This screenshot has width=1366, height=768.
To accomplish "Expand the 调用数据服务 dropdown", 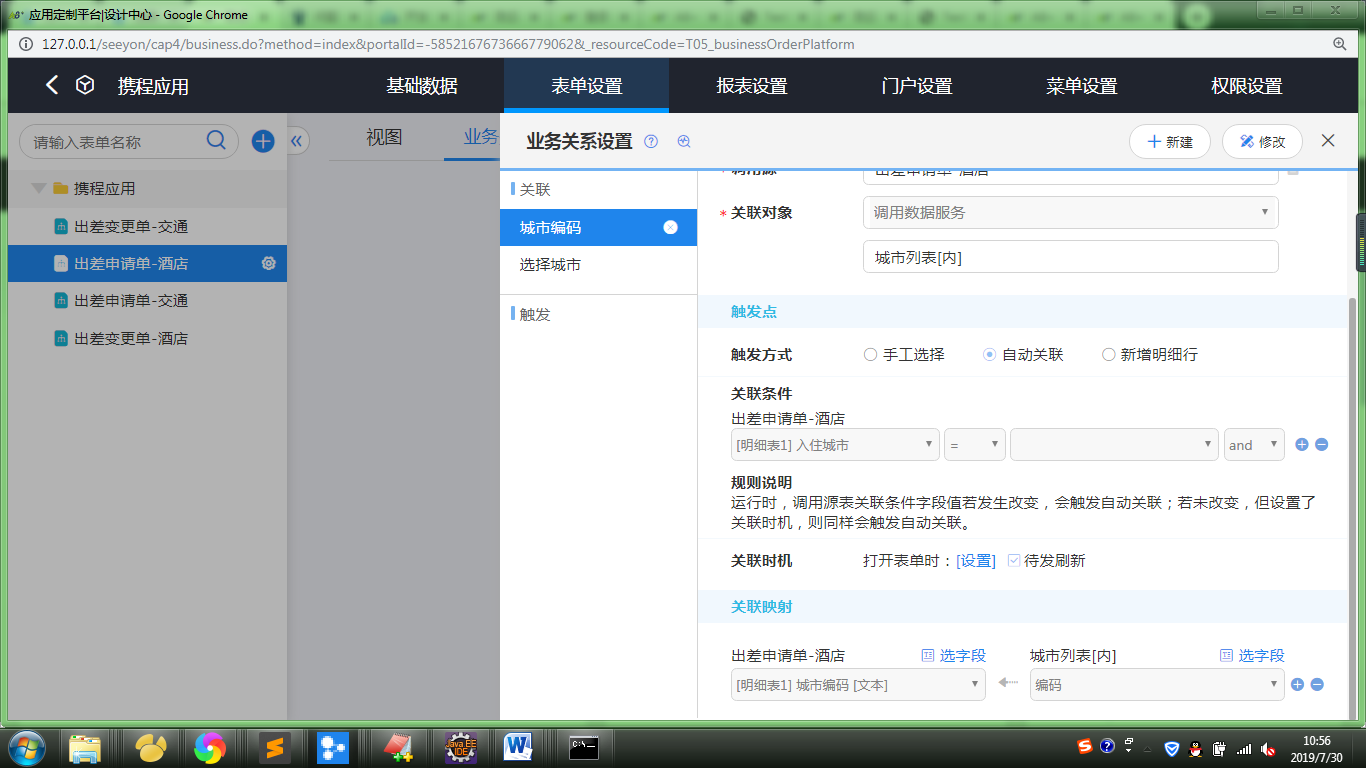I will [1070, 212].
